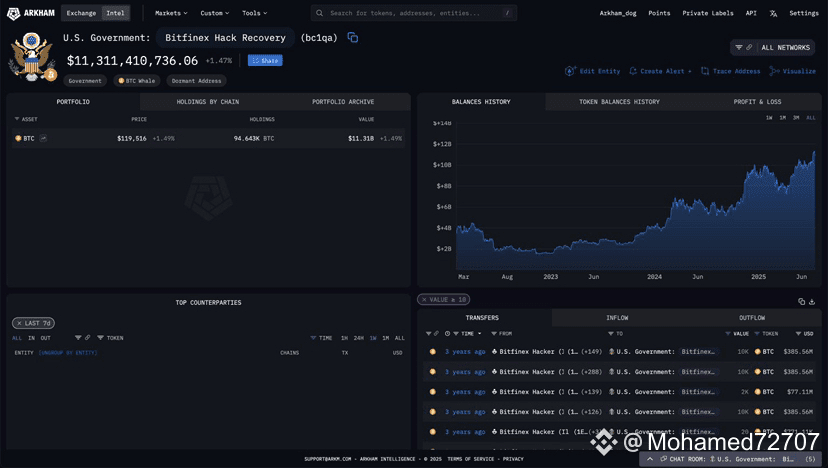The height and width of the screenshot is (468, 828).
Task: Click the Create Alert bell icon
Action: (x=633, y=71)
